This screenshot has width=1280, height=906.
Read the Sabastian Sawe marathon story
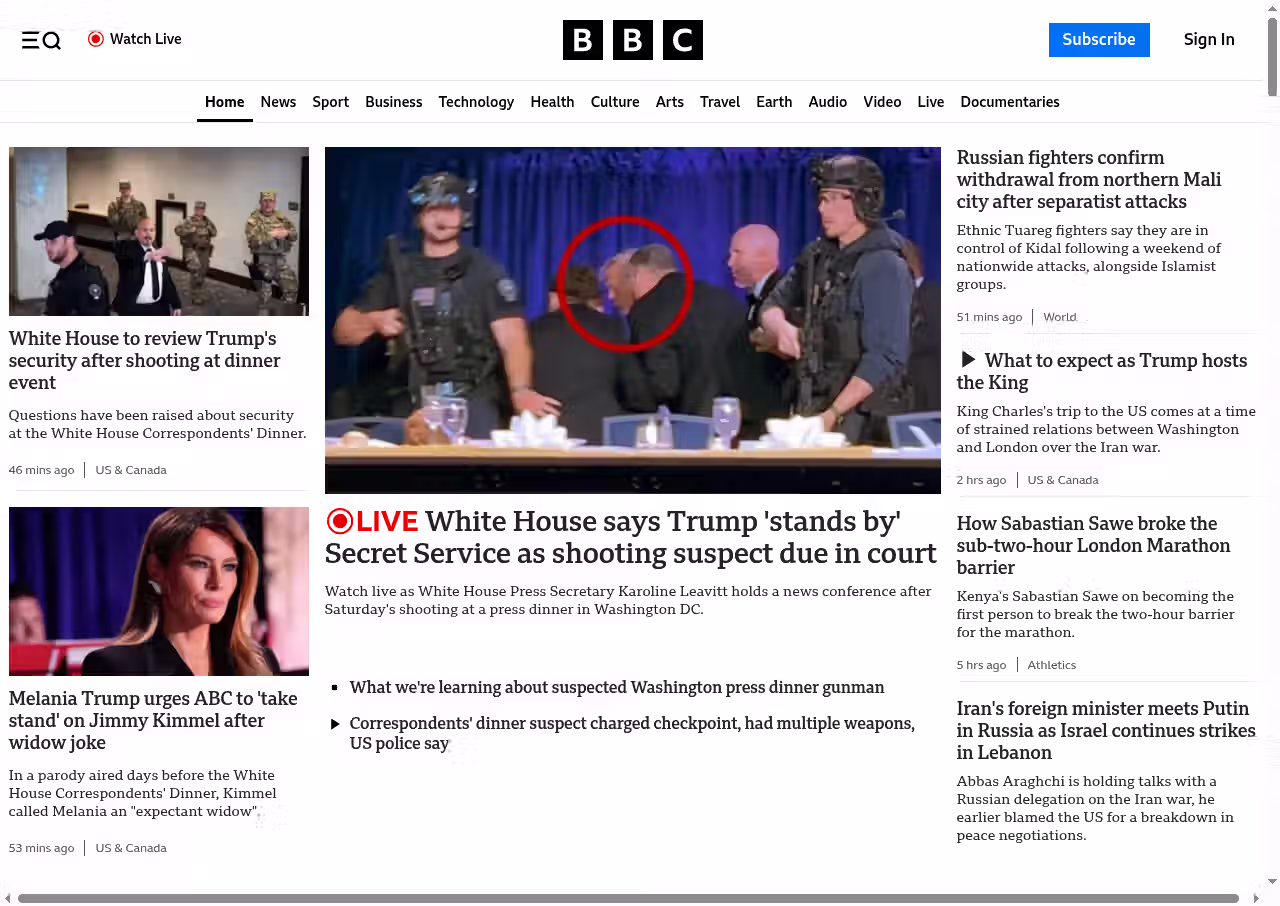(x=1093, y=545)
